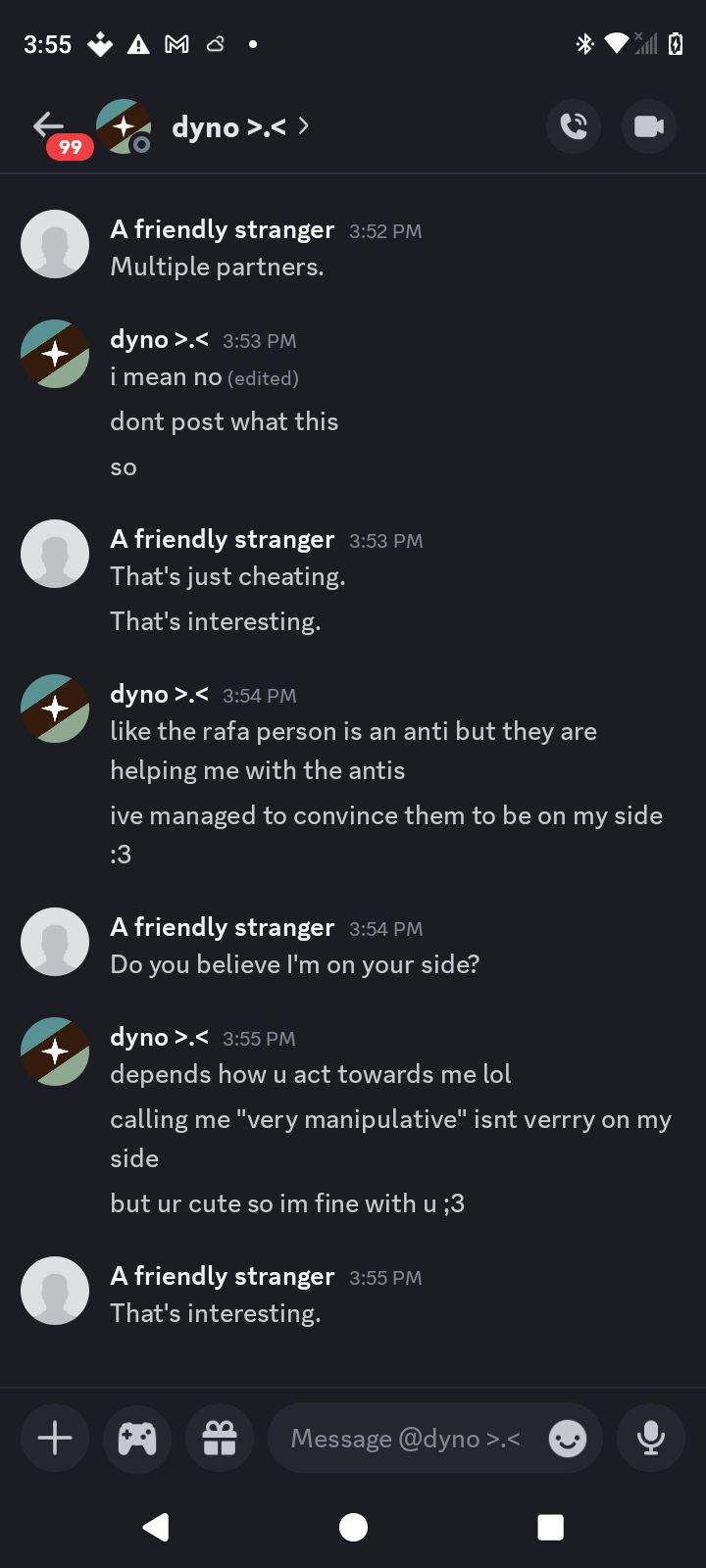Open the gift icon to send gift

pyautogui.click(x=220, y=1438)
